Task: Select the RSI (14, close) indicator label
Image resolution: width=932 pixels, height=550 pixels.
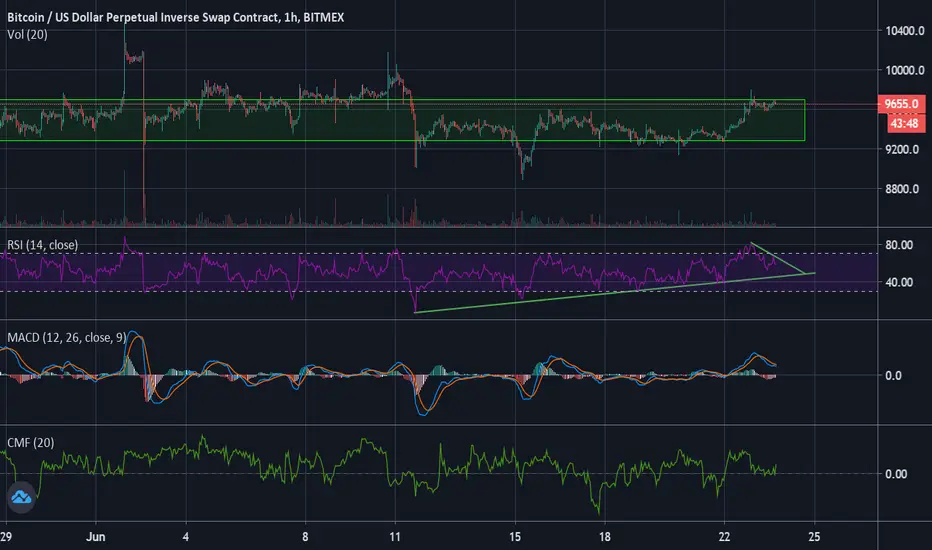Action: coord(42,245)
